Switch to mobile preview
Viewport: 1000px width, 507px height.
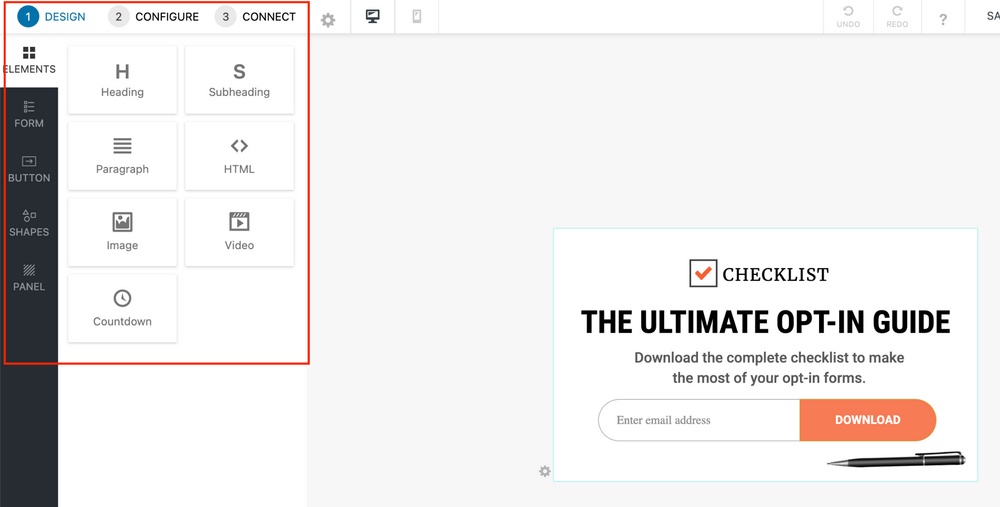(417, 17)
